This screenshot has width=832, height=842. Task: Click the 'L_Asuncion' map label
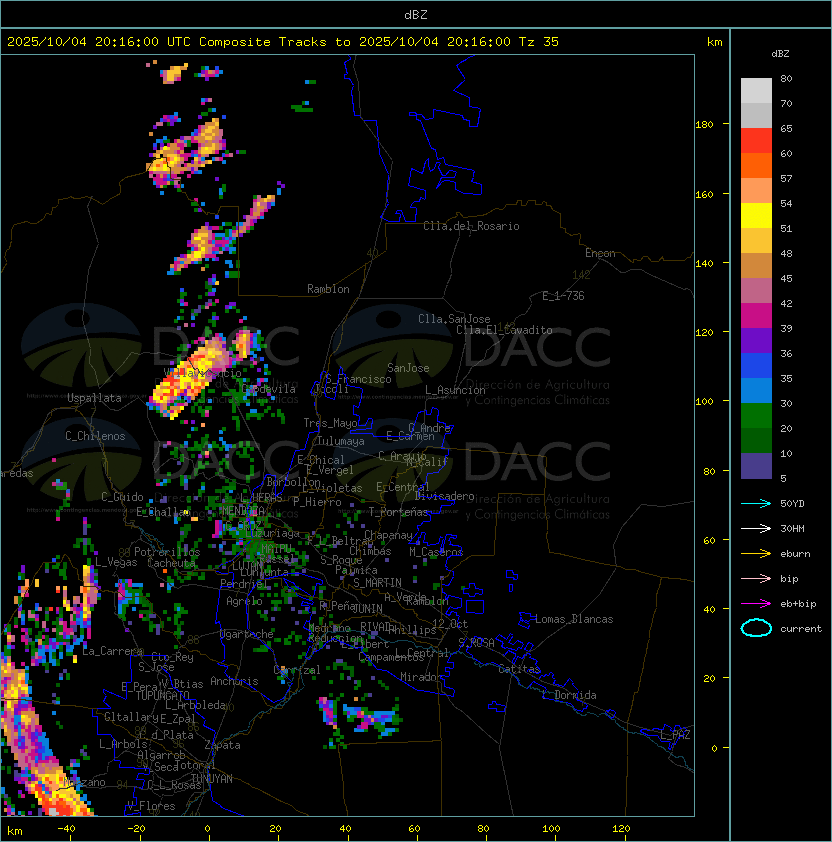455,390
